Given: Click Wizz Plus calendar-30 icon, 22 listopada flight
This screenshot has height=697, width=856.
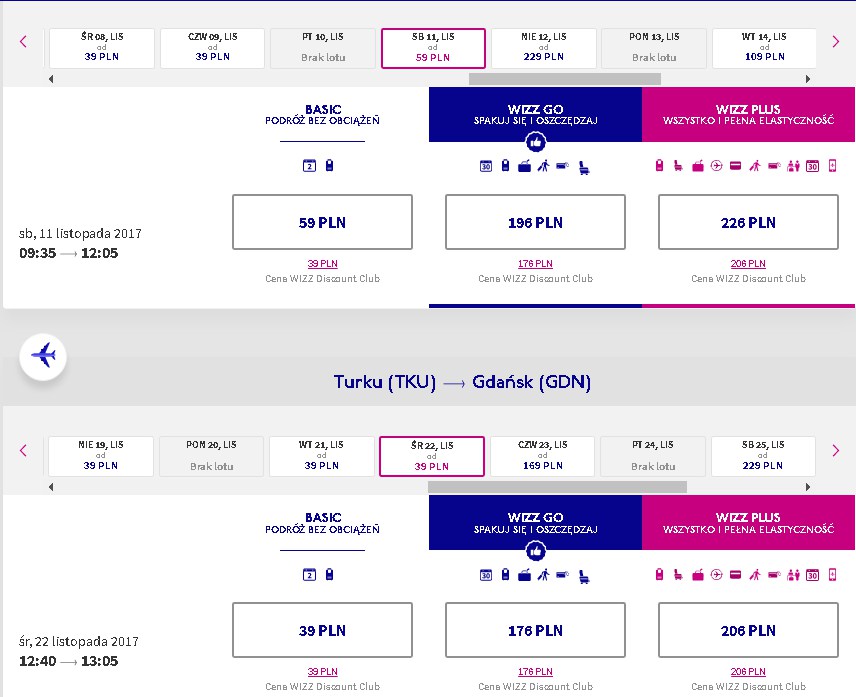Looking at the screenshot, I should (x=813, y=575).
